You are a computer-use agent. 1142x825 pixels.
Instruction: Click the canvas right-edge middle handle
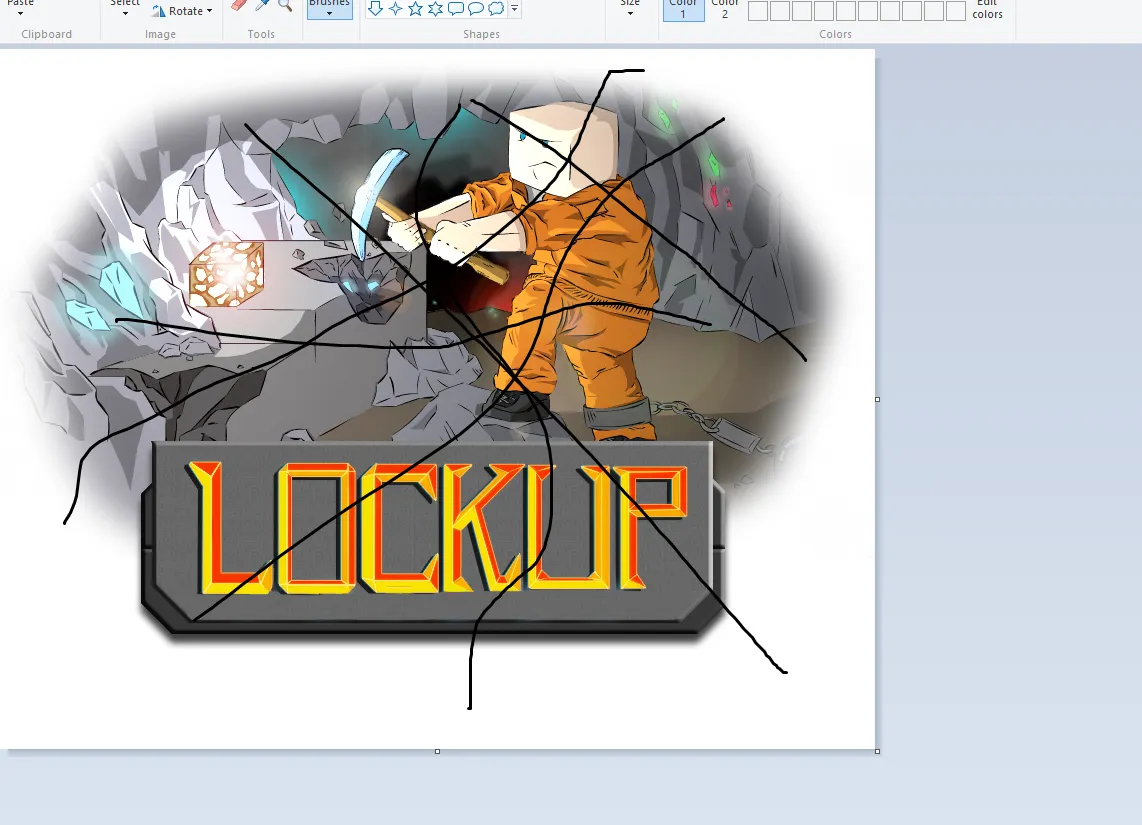[x=878, y=399]
